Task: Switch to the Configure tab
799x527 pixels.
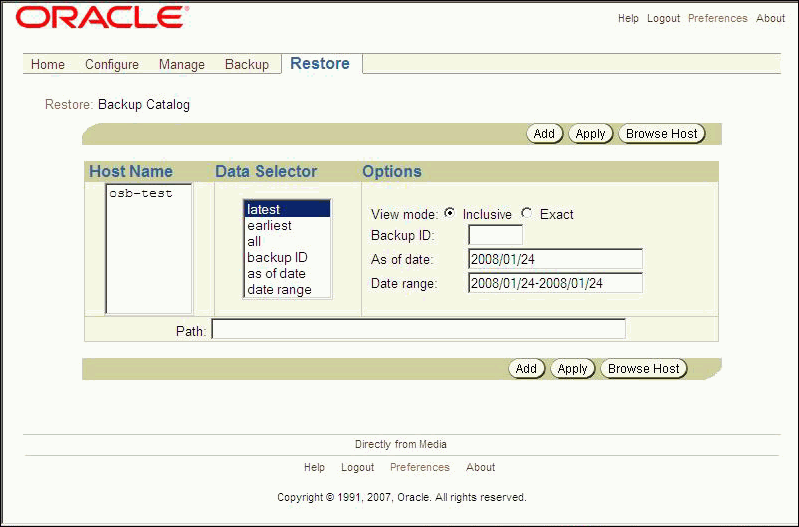Action: pos(112,64)
